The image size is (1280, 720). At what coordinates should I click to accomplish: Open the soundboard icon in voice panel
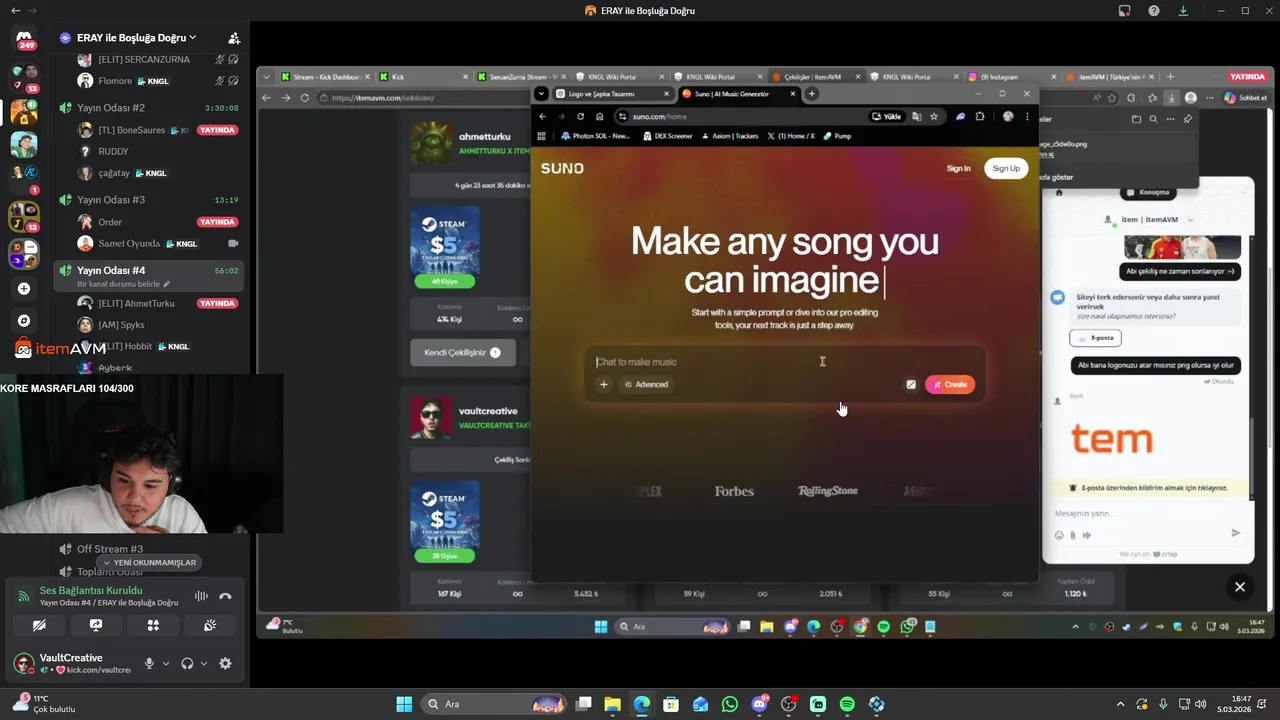[210, 625]
